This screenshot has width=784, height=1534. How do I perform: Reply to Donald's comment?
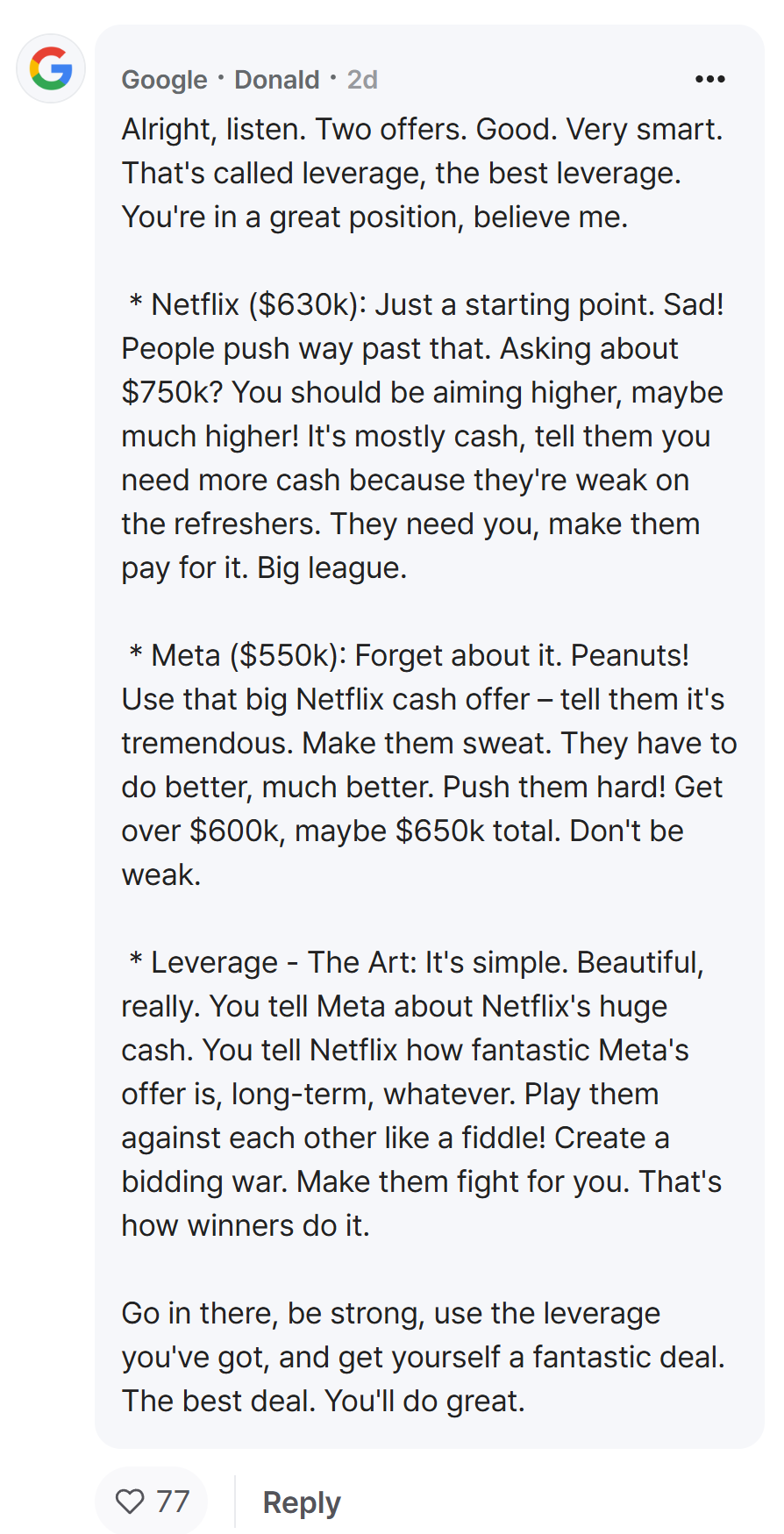302,1502
